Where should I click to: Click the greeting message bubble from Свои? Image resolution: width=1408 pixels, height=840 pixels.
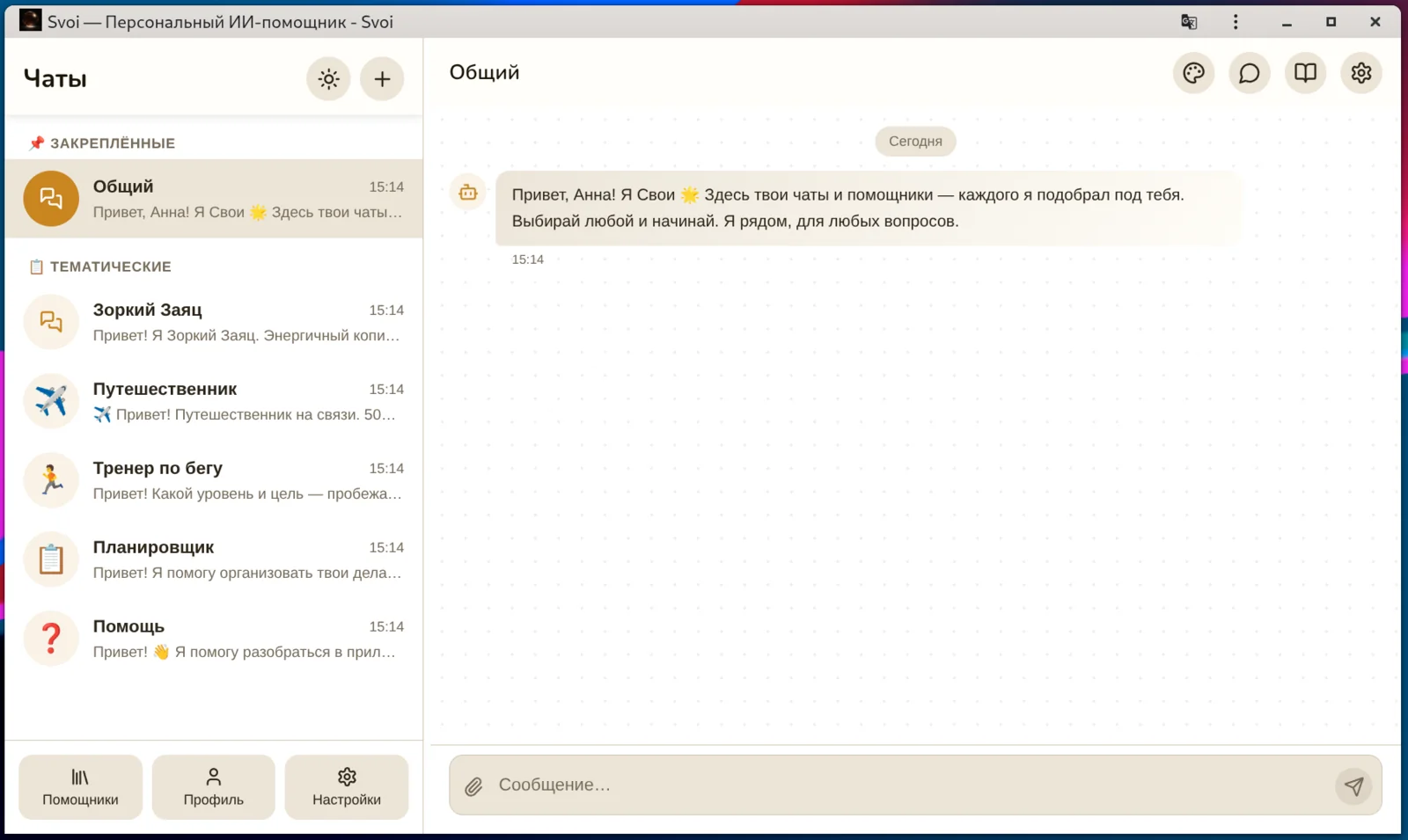click(869, 208)
